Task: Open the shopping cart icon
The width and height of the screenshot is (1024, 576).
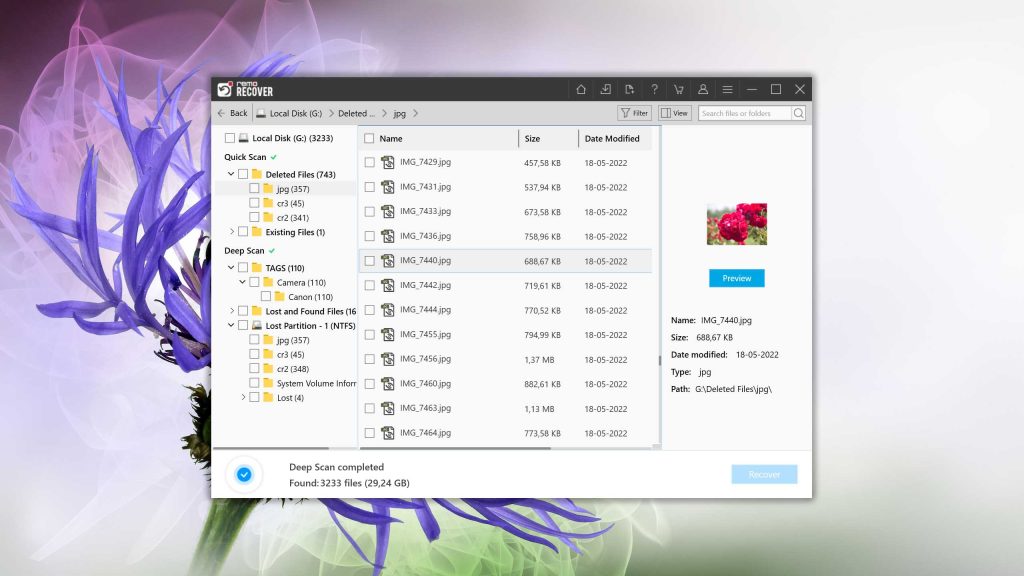Action: click(x=679, y=89)
